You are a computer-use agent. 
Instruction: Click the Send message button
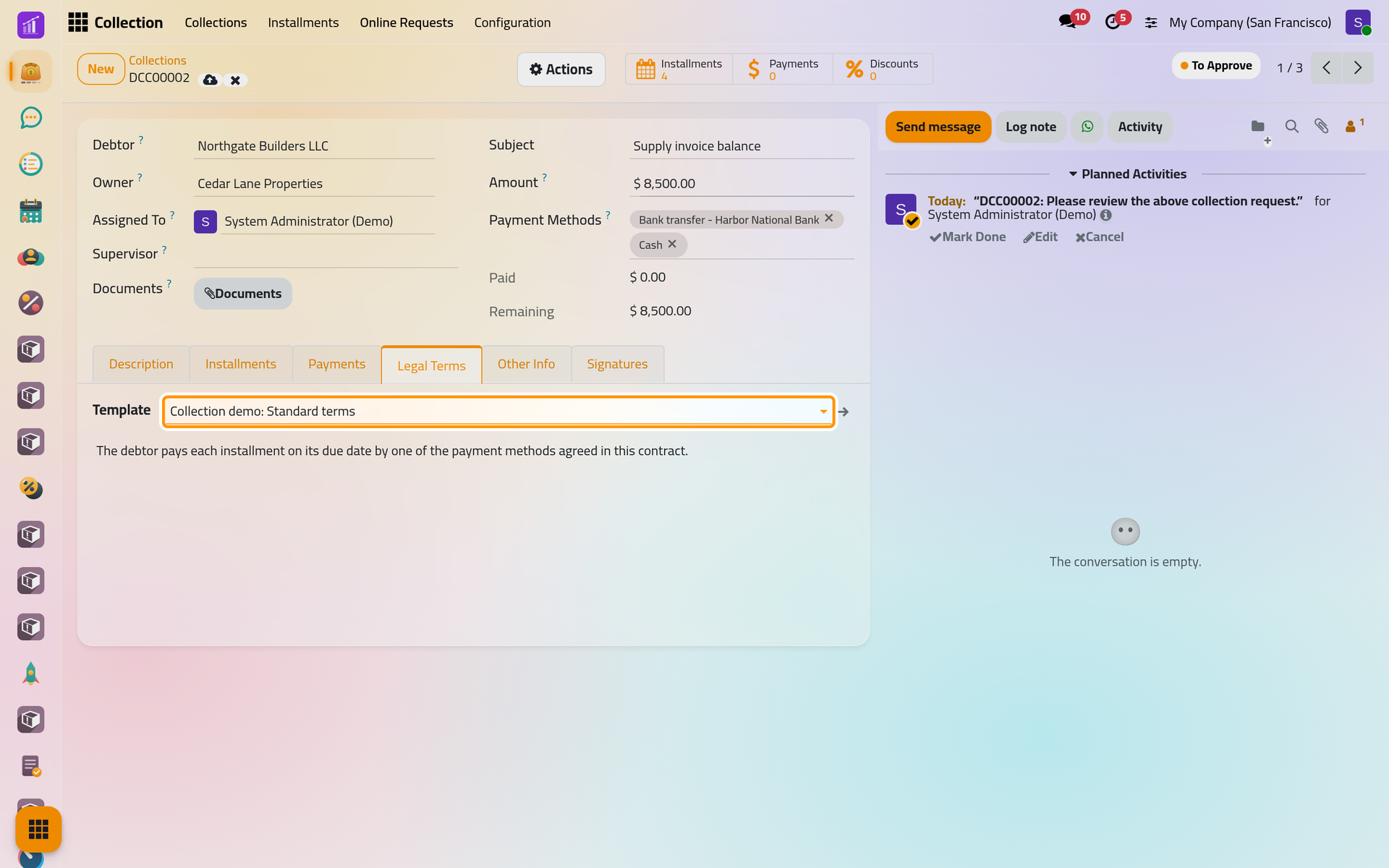click(938, 127)
